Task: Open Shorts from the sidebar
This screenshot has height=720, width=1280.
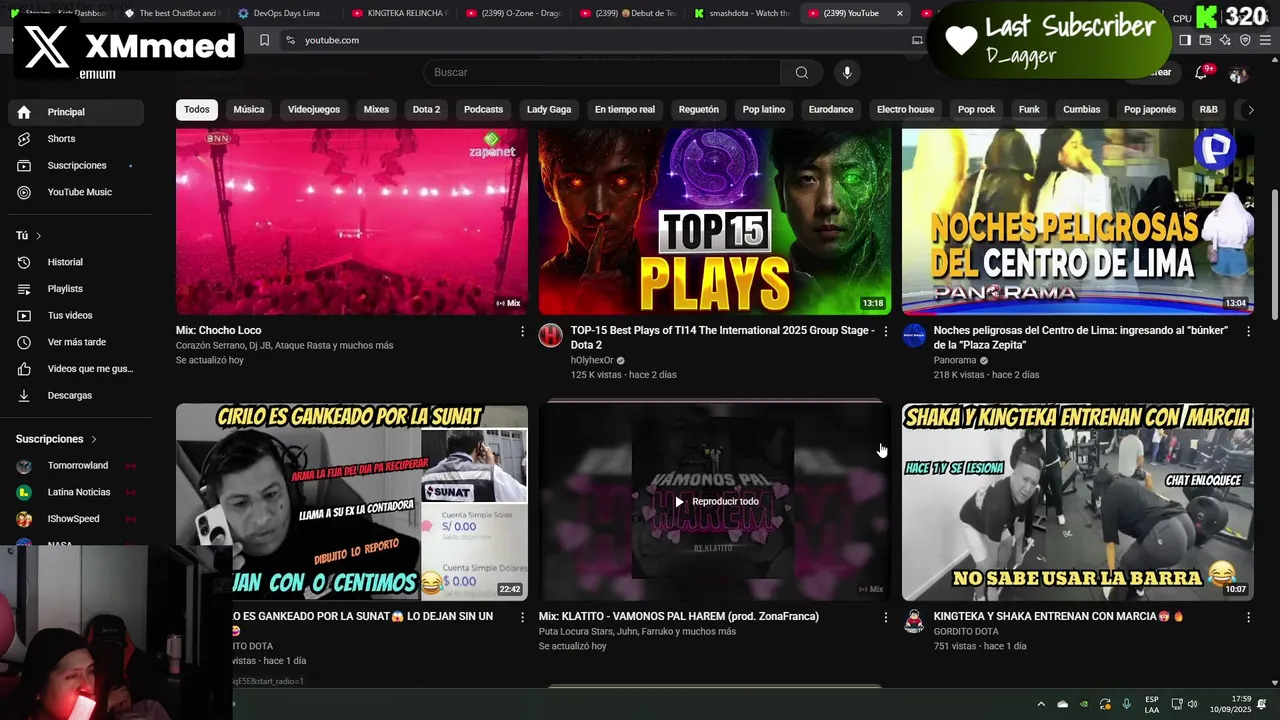Action: point(76,139)
